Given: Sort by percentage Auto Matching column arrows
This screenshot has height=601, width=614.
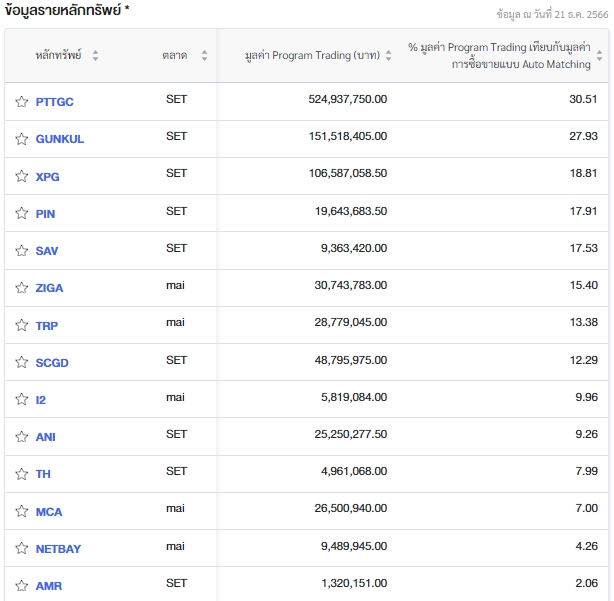Looking at the screenshot, I should click(600, 56).
